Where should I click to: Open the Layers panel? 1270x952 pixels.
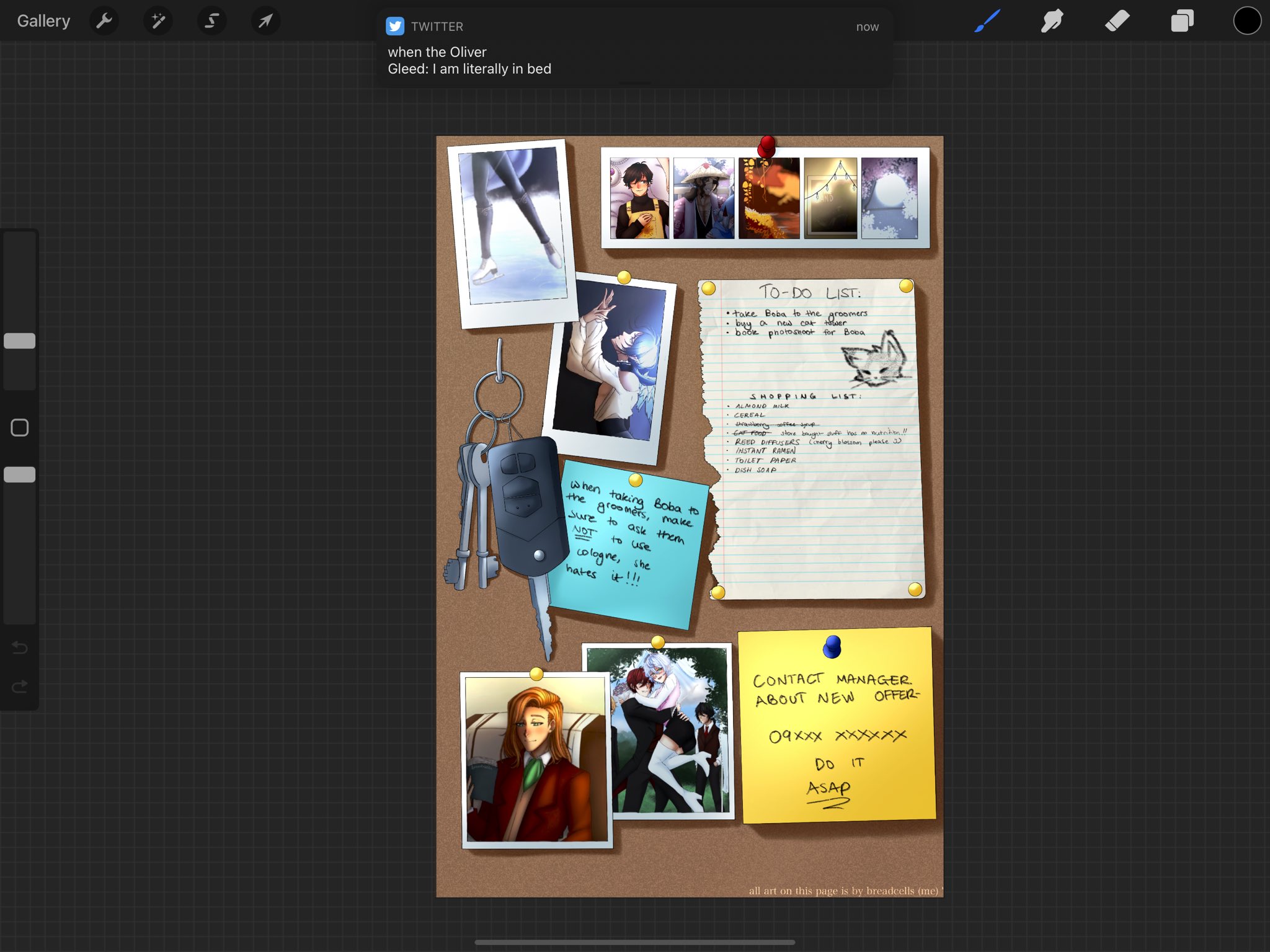tap(1182, 21)
